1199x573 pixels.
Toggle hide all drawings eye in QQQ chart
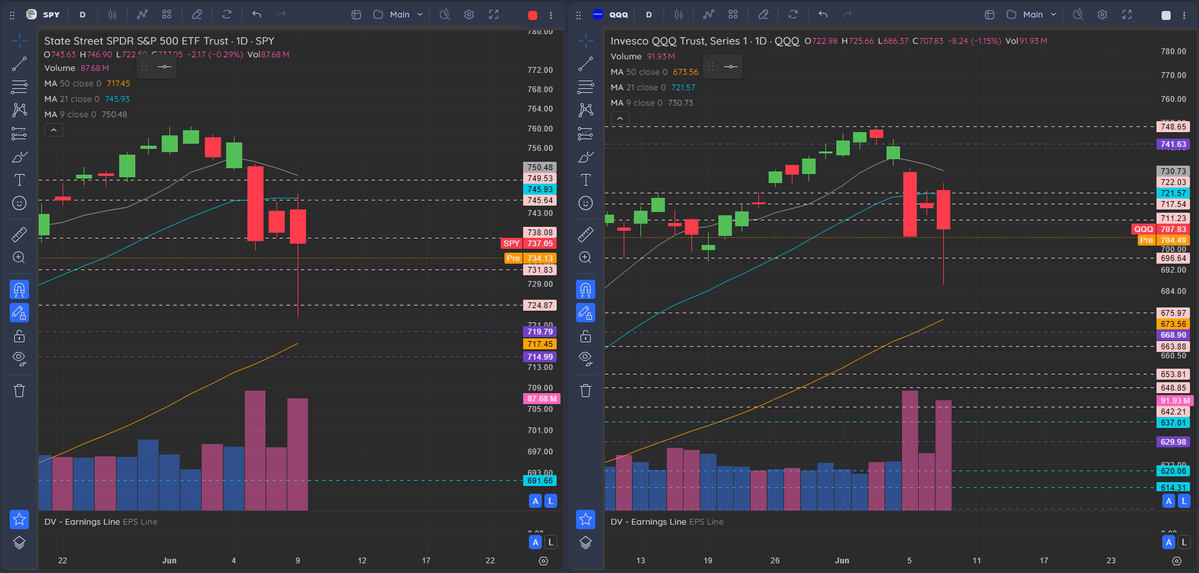586,358
